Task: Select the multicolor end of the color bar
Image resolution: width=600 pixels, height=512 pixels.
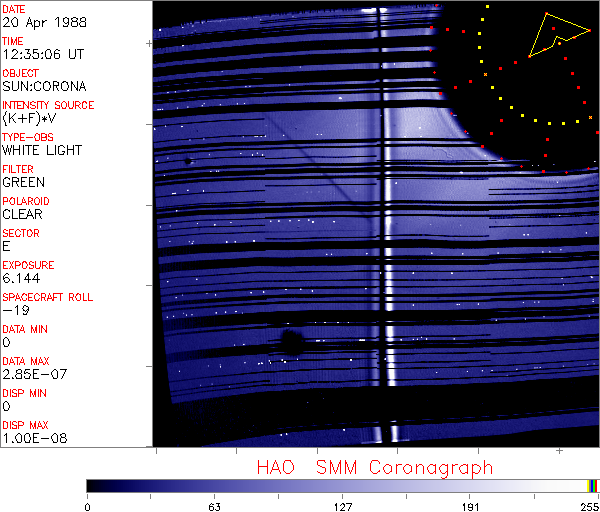Action: click(x=593, y=485)
